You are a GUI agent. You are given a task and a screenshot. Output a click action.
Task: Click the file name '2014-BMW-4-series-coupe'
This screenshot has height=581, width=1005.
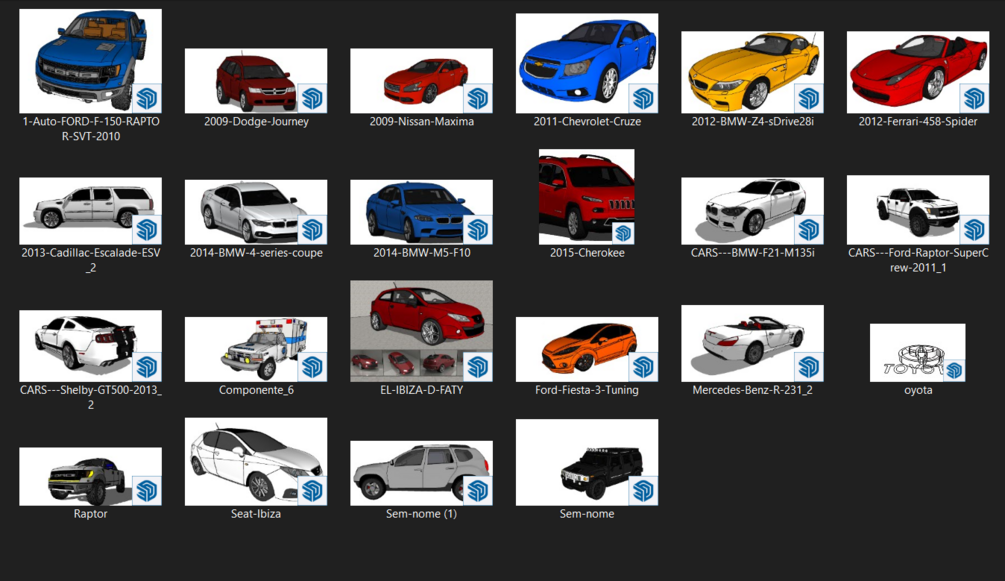click(256, 253)
